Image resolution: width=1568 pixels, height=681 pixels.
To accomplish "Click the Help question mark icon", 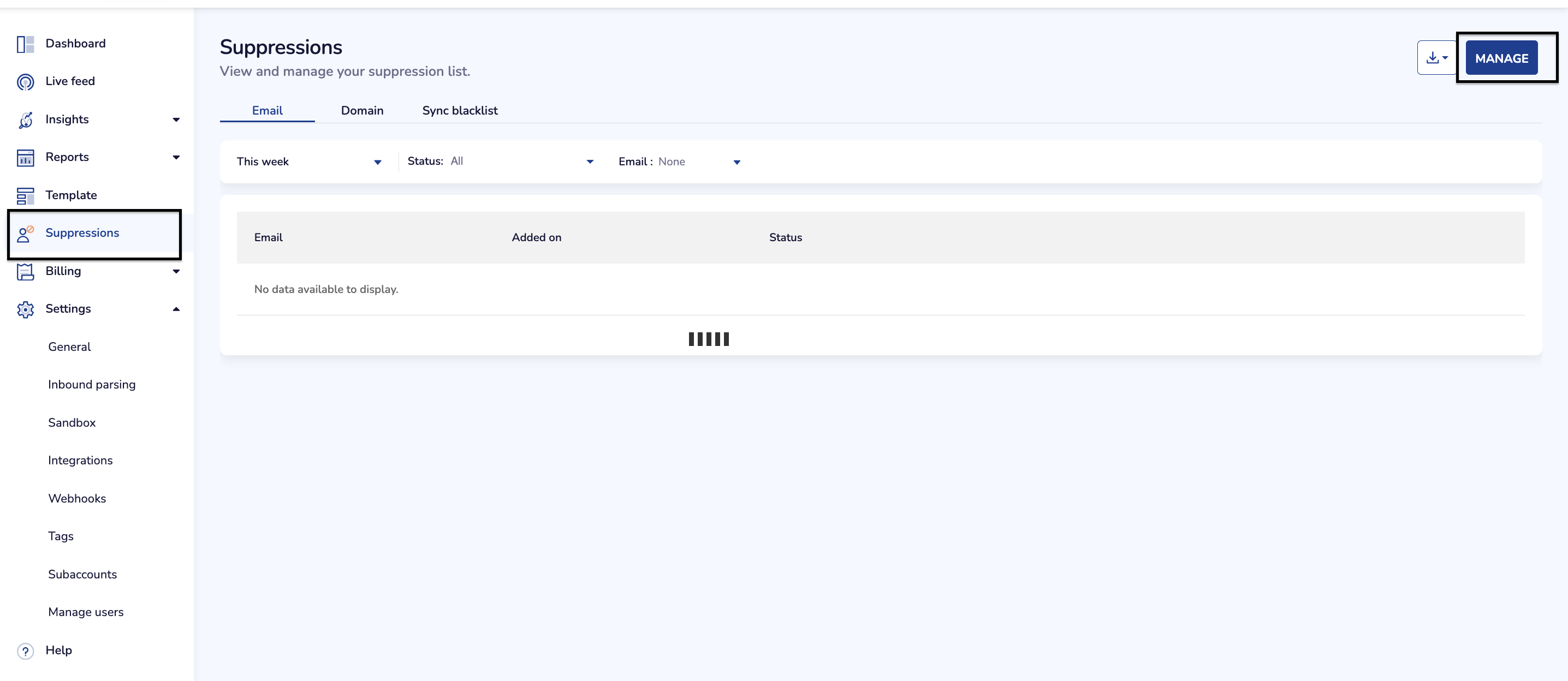I will (25, 650).
